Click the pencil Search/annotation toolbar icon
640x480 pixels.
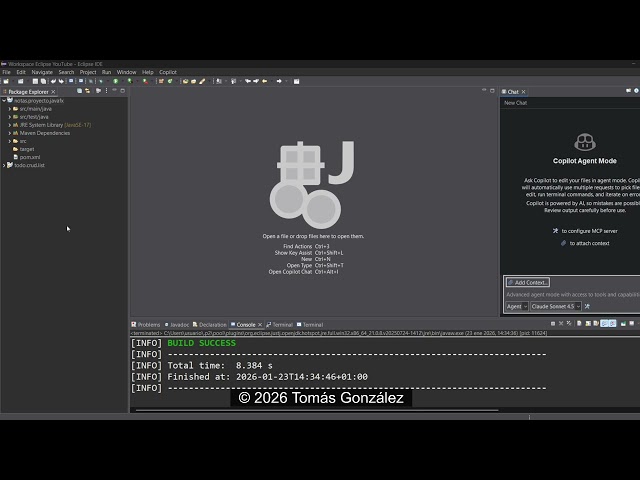[x=202, y=81]
